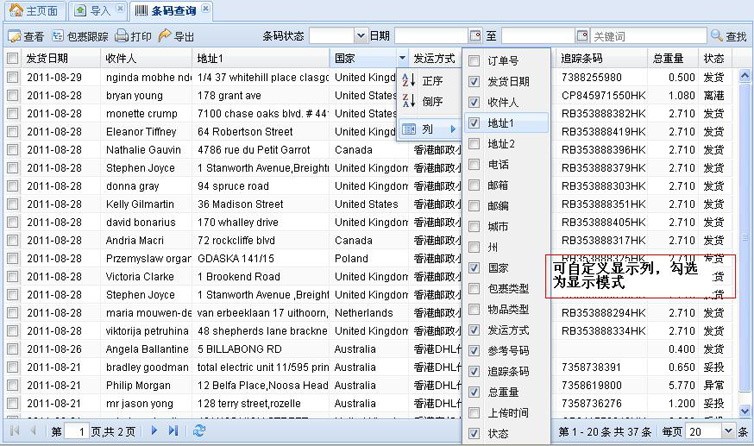
Task: Hide the 参考号码 column
Action: pos(474,351)
